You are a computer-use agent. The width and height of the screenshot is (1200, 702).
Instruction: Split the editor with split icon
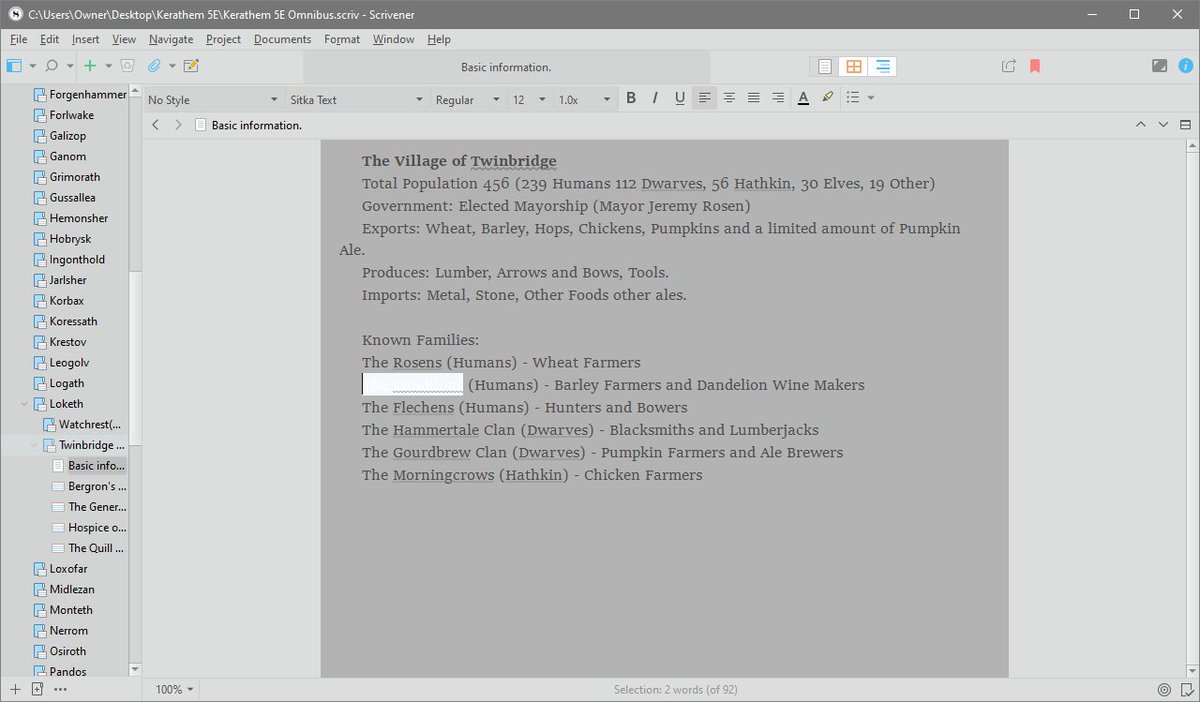coord(1185,125)
